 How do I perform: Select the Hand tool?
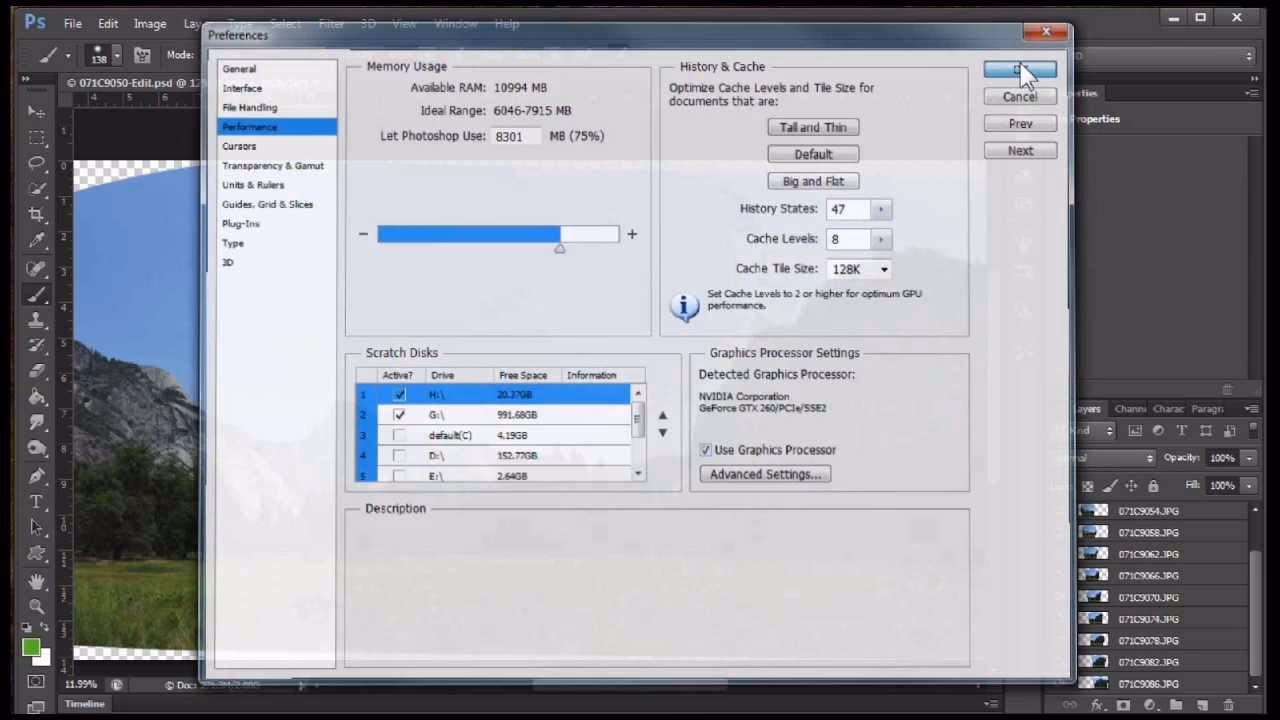click(x=37, y=580)
